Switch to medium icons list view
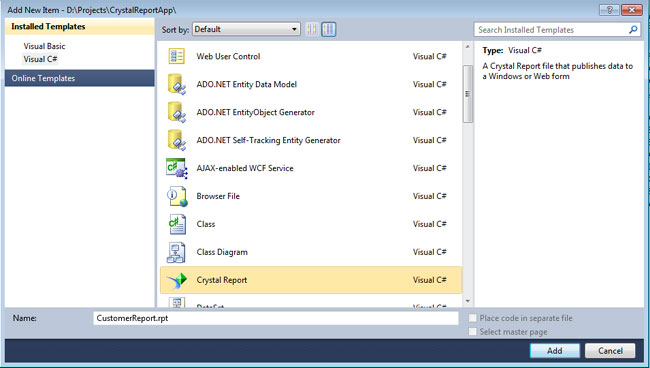 click(329, 29)
